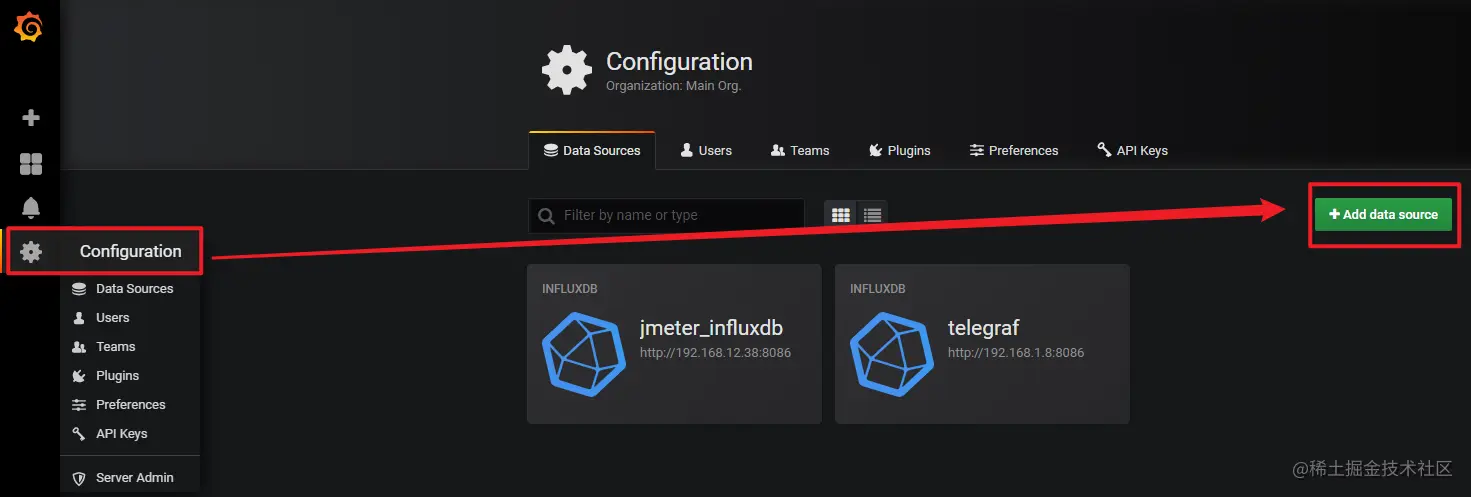Open Users in sidebar submenu
1471x497 pixels.
[x=113, y=318]
